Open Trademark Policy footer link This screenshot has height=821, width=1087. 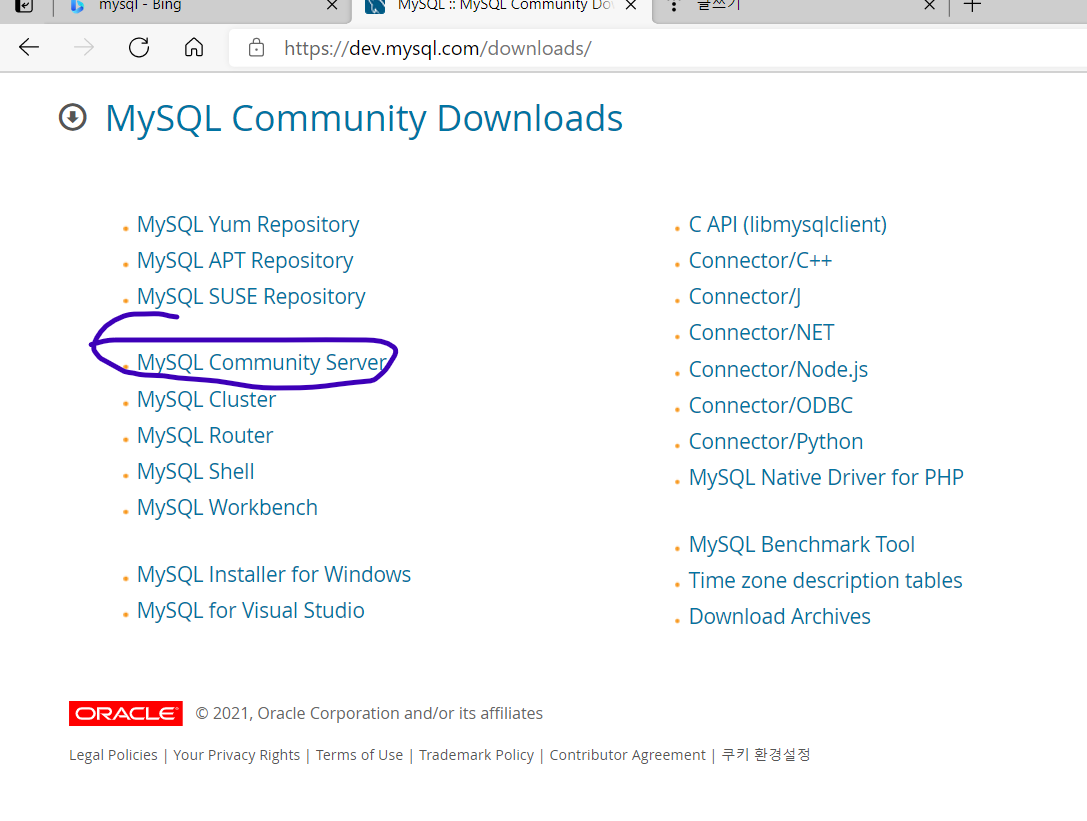point(476,755)
